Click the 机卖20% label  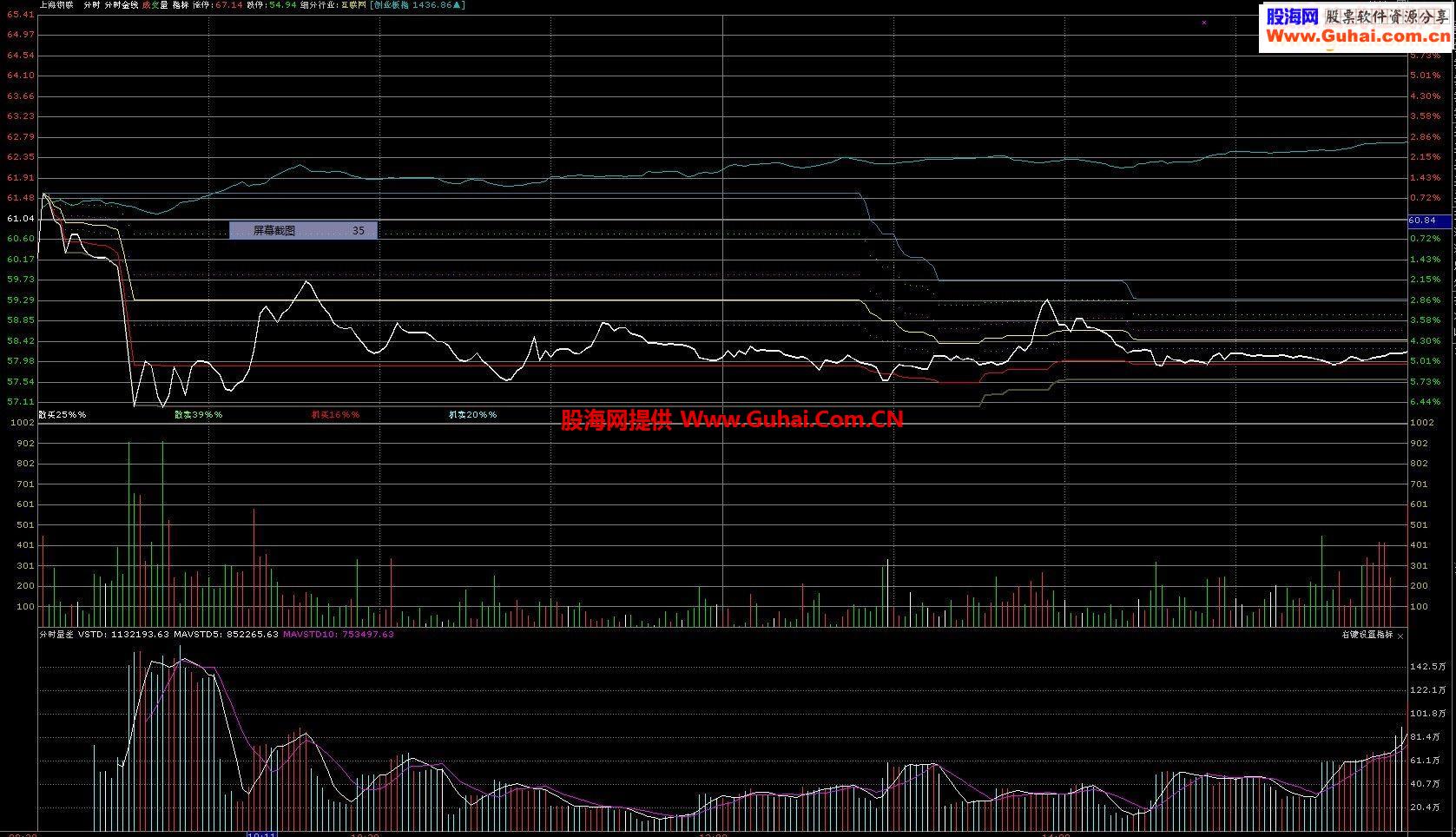click(x=472, y=415)
